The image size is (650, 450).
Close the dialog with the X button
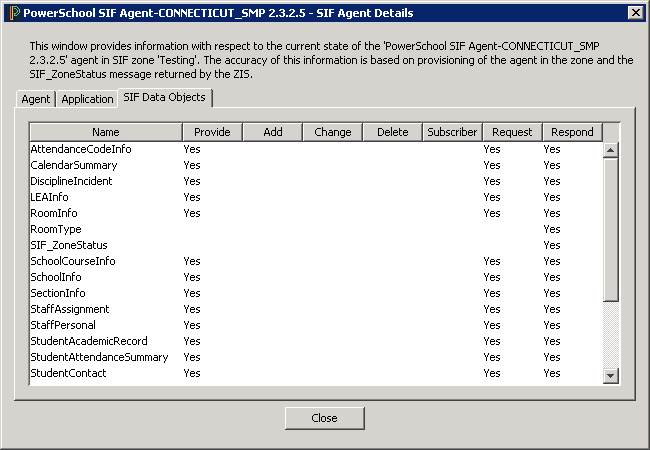(x=634, y=13)
